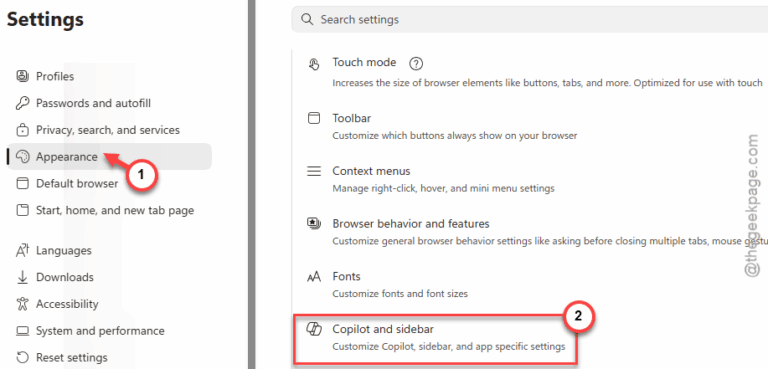Click the Context menus hamburger icon
Viewport: 768px width, 369px height.
313,171
